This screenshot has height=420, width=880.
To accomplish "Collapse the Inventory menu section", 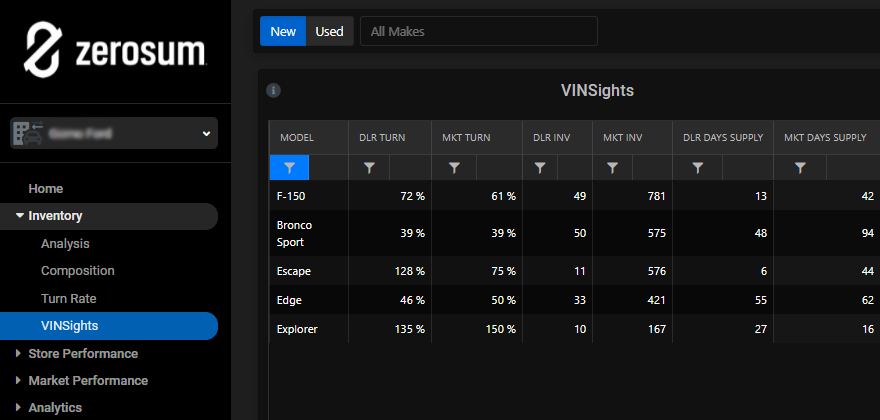I will 108,216.
